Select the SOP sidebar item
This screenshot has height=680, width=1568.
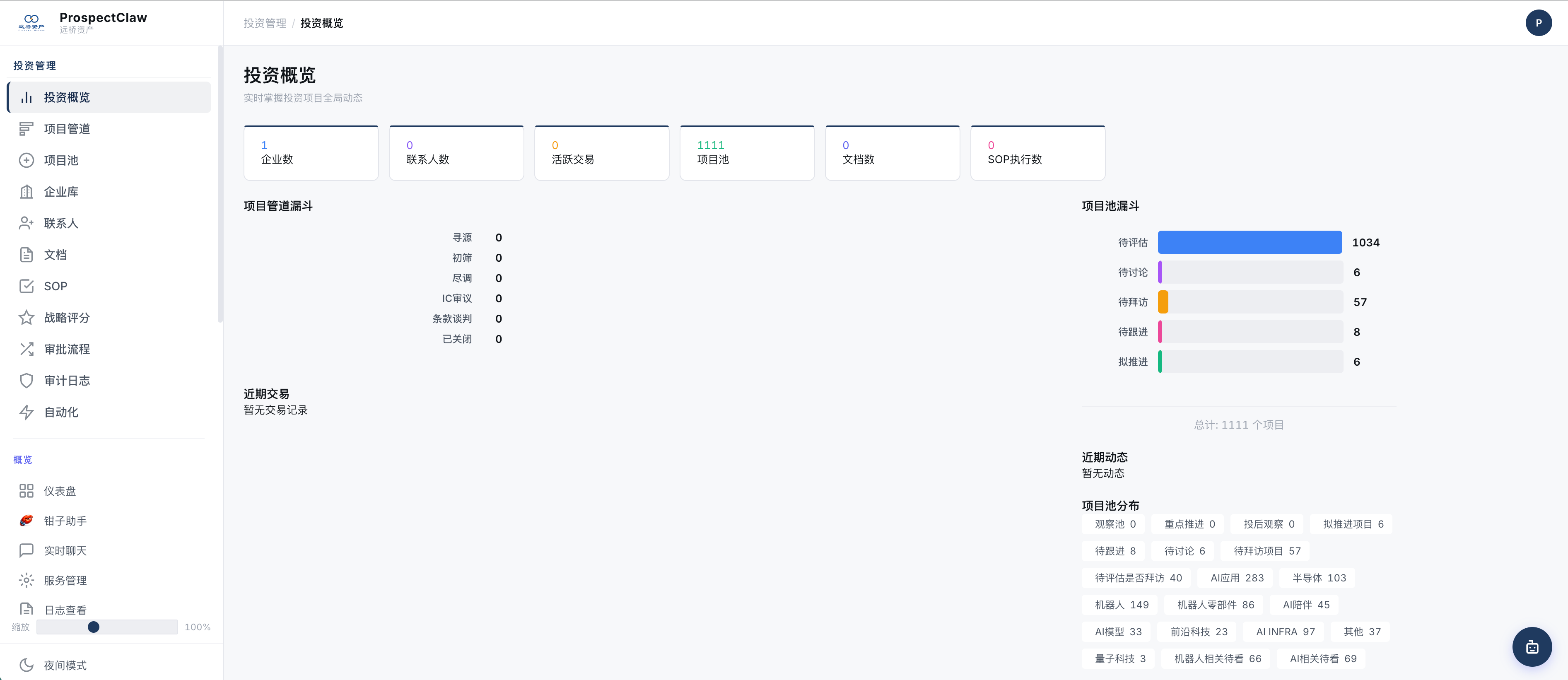pos(55,286)
